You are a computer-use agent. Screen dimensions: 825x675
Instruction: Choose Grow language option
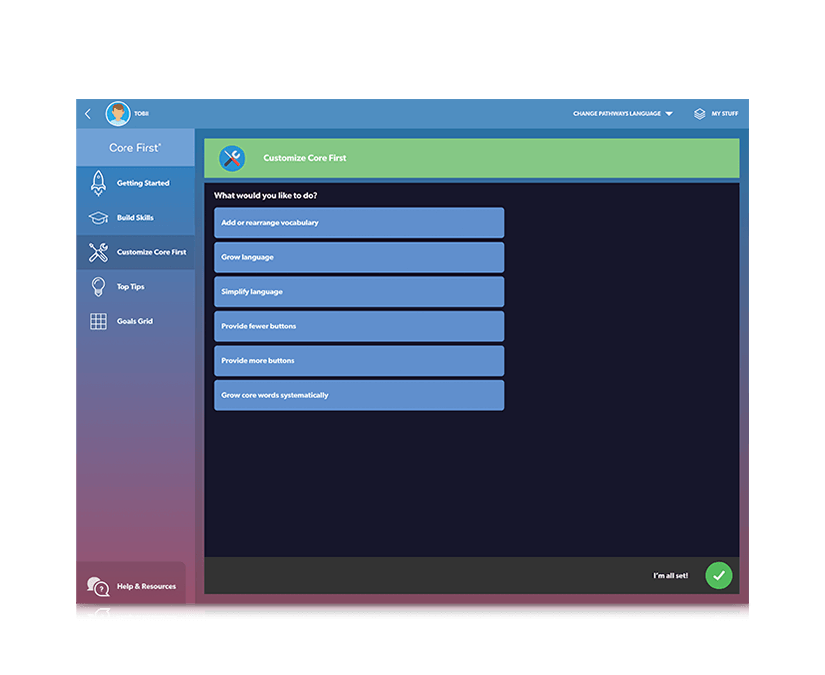358,257
